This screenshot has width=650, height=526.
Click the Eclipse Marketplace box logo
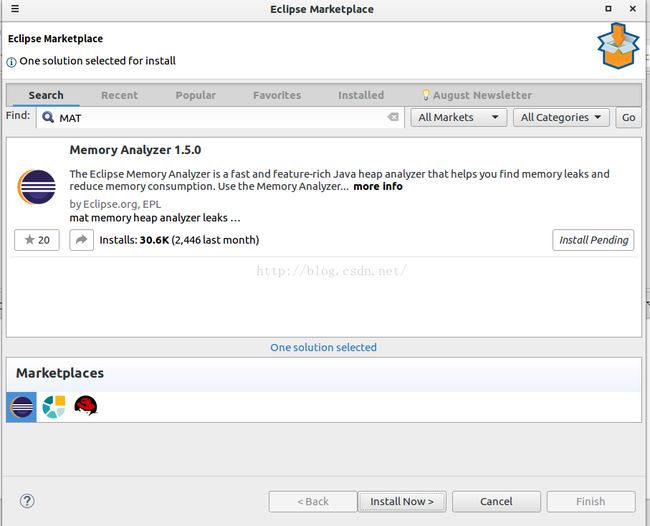pos(618,46)
